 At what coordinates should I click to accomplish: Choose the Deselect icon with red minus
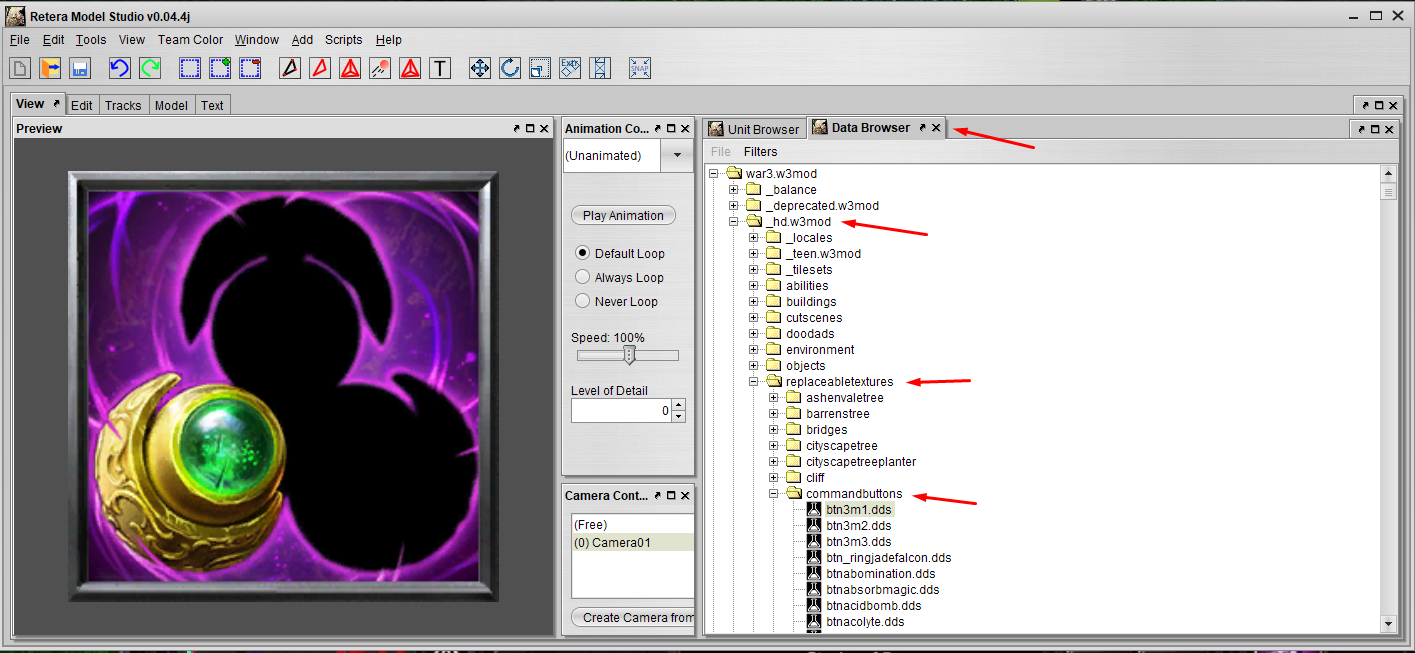pyautogui.click(x=250, y=68)
